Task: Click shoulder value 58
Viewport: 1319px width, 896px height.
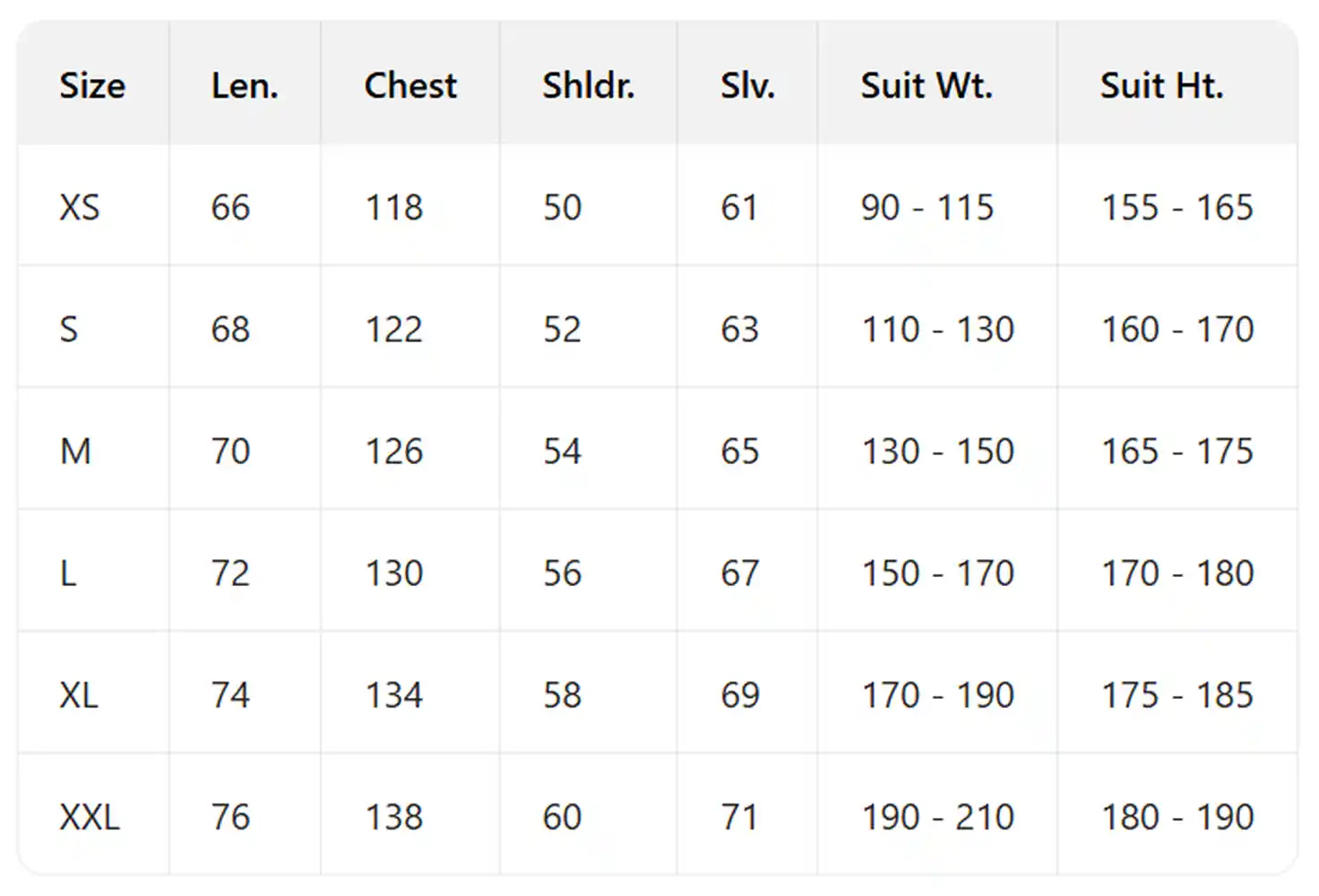Action: coord(562,695)
